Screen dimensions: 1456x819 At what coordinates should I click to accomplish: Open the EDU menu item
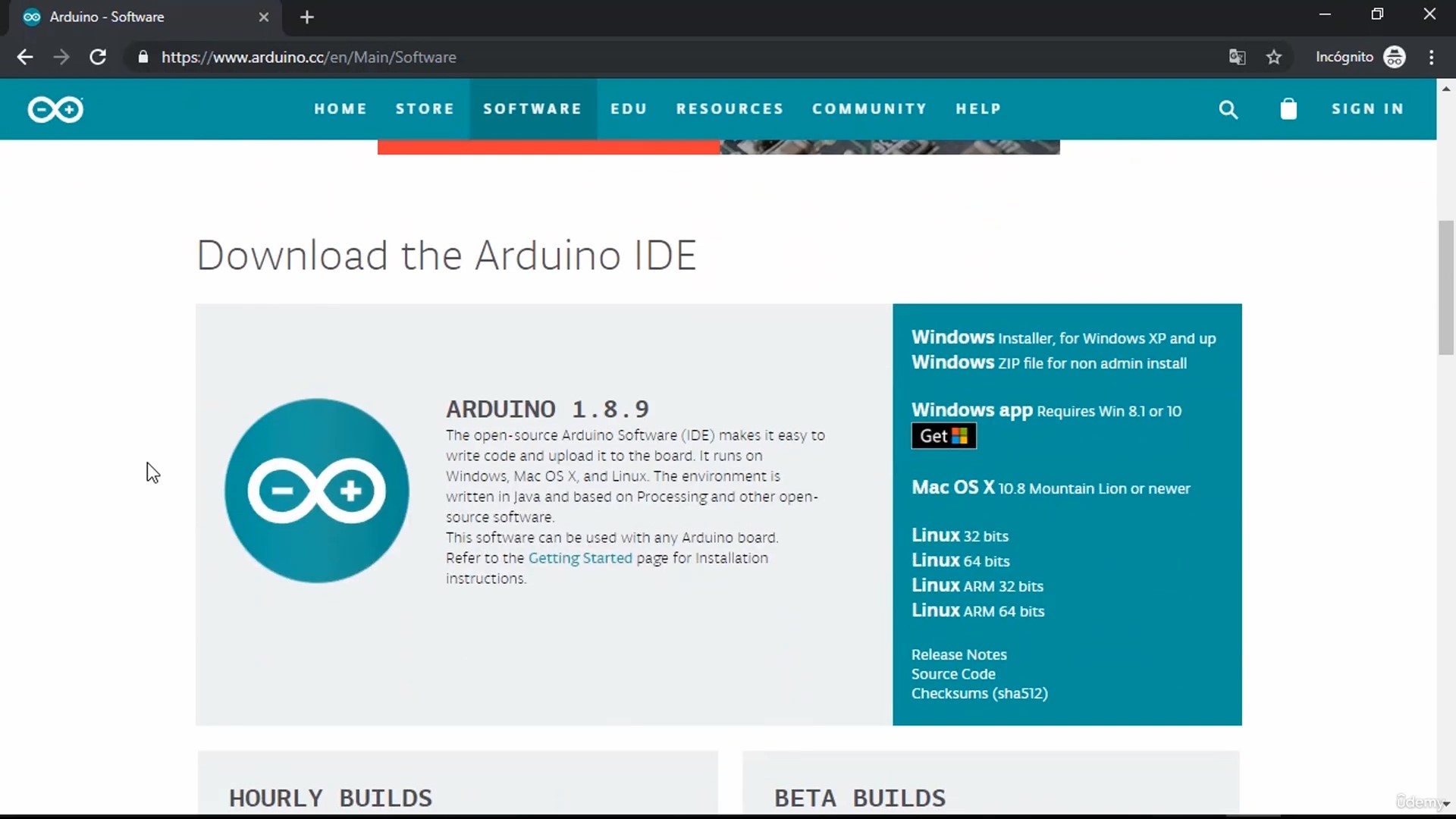[629, 109]
